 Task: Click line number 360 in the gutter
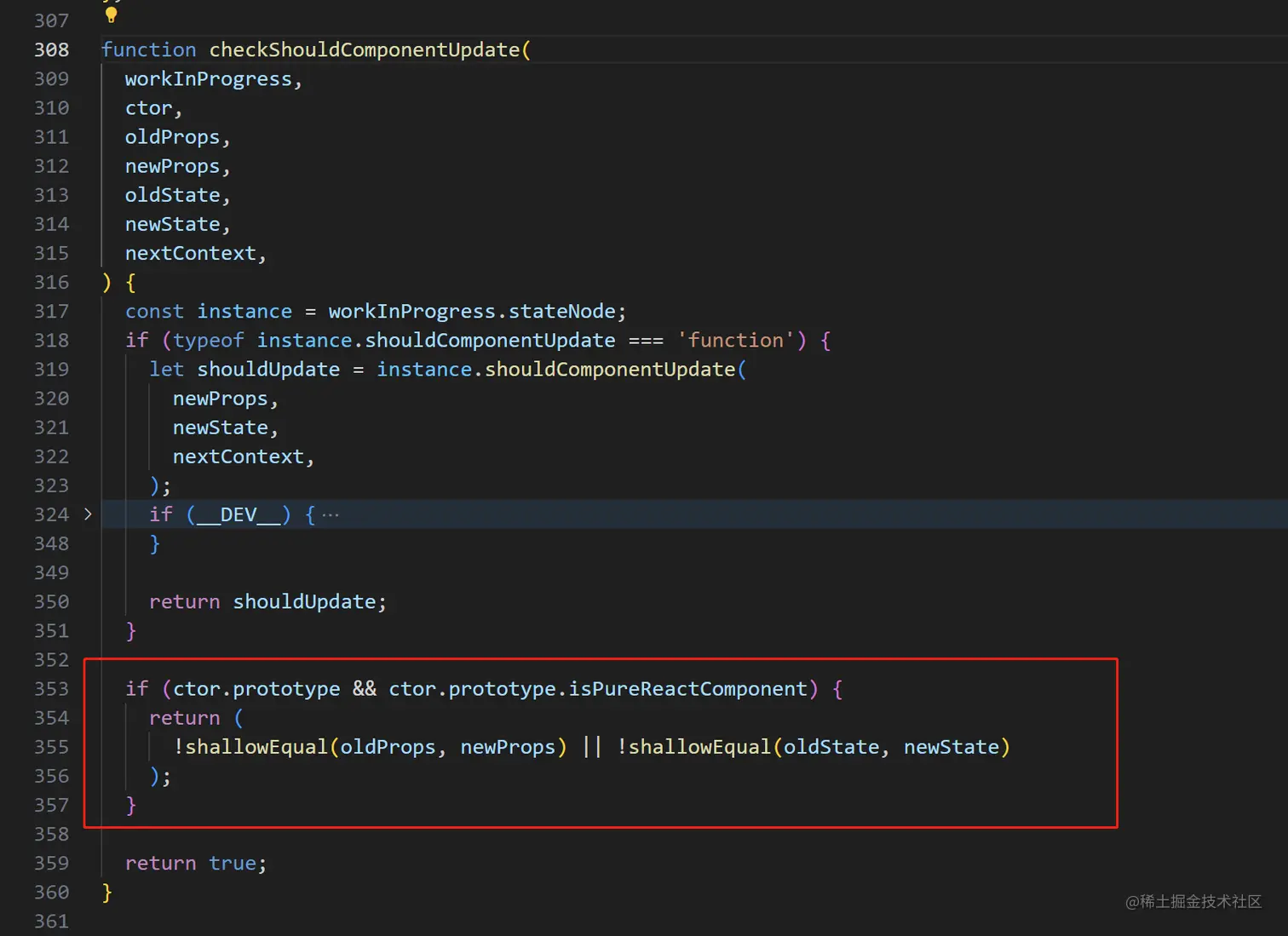coord(52,892)
